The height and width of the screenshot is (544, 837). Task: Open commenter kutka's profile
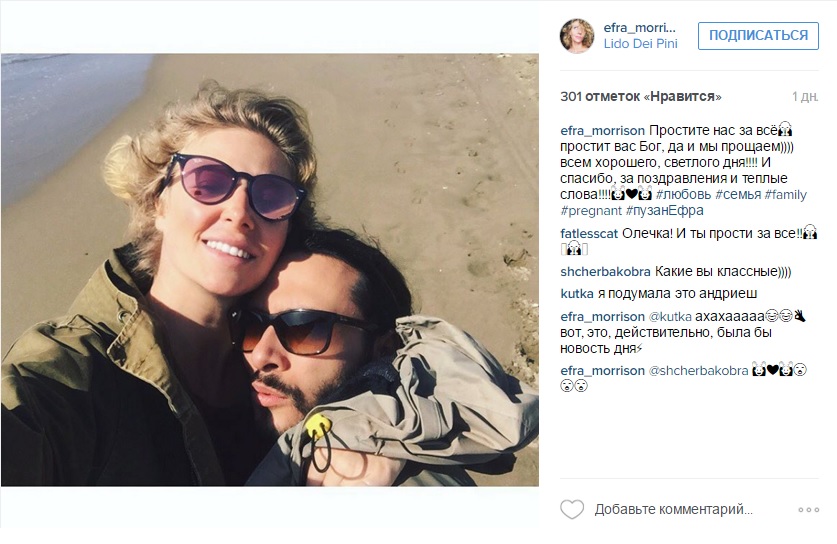(x=577, y=294)
